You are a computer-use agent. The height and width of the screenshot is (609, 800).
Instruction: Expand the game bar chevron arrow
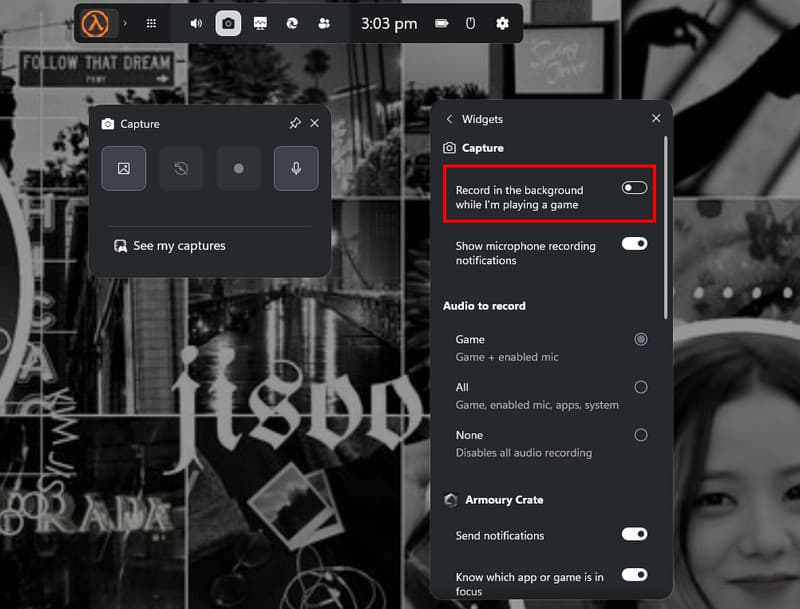[125, 23]
